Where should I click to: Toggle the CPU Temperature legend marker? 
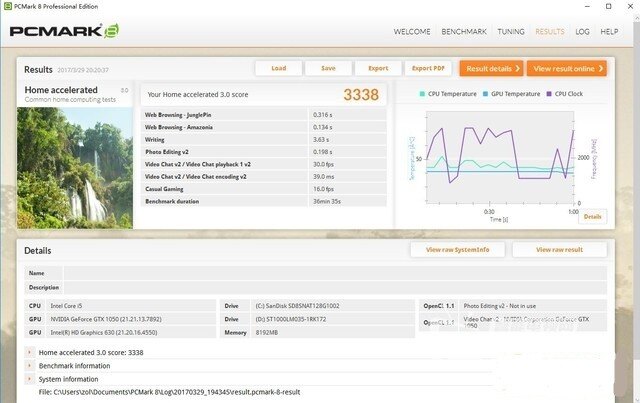tap(423, 93)
